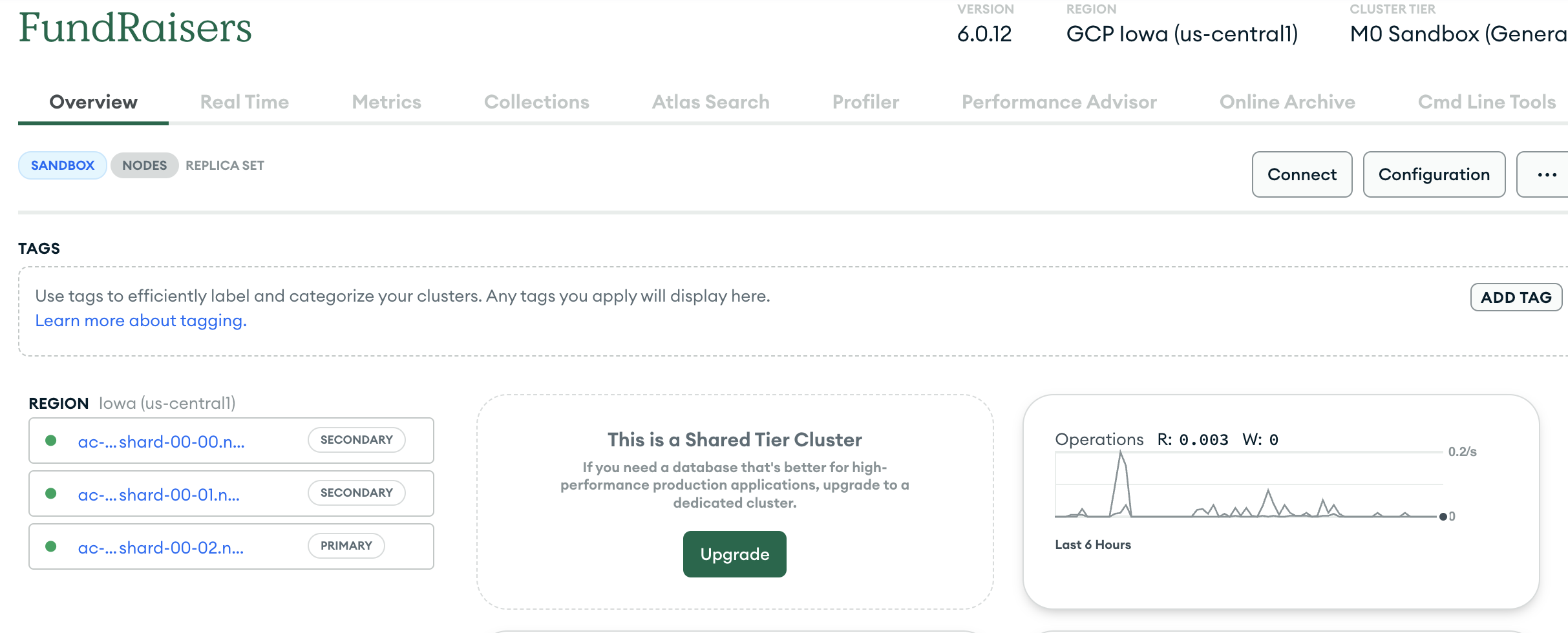
Task: Click the This is a Shared Tier Cluster heading
Action: pos(734,440)
